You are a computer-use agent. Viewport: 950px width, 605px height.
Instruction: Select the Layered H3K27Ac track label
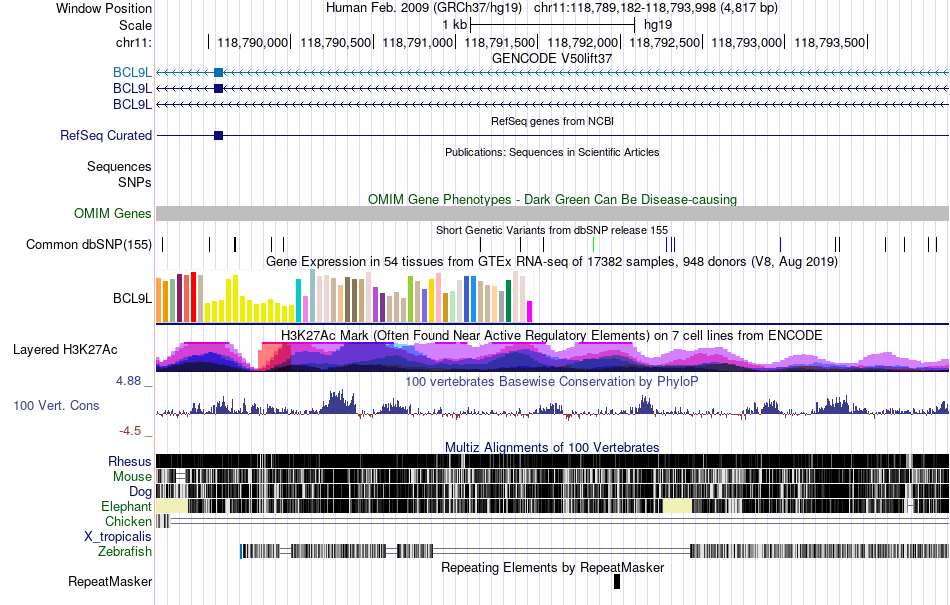(65, 350)
